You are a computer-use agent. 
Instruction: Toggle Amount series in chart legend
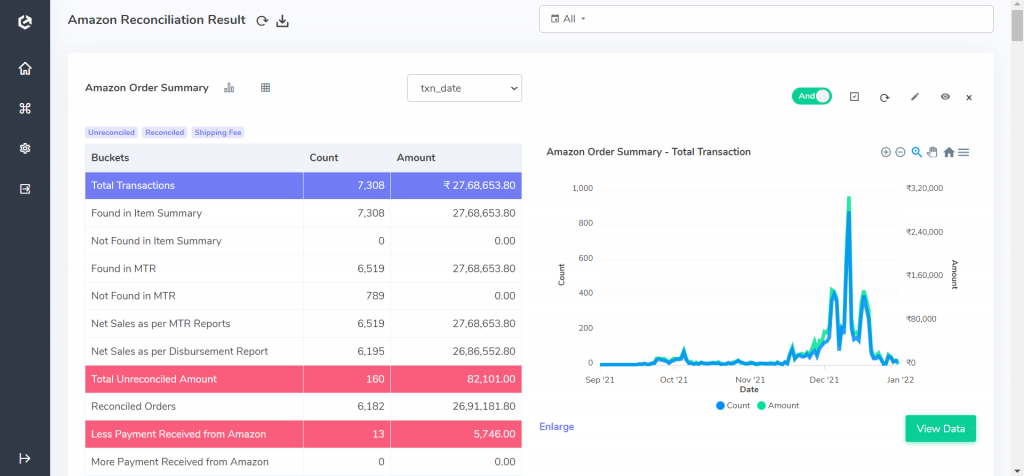click(778, 405)
